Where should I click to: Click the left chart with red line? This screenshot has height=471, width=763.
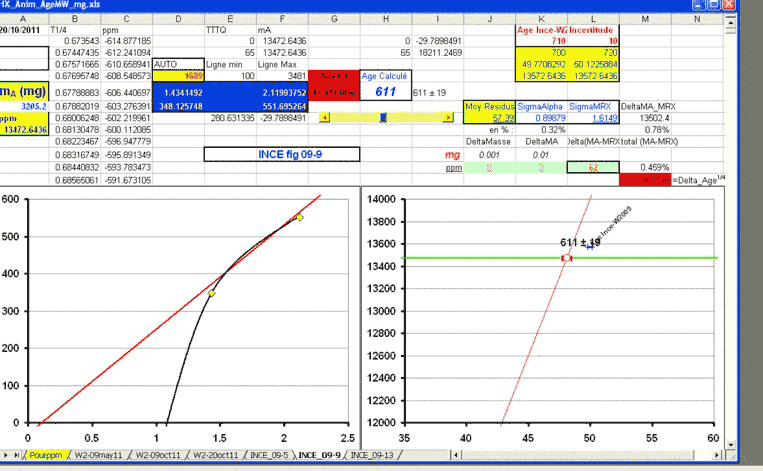pos(179,316)
